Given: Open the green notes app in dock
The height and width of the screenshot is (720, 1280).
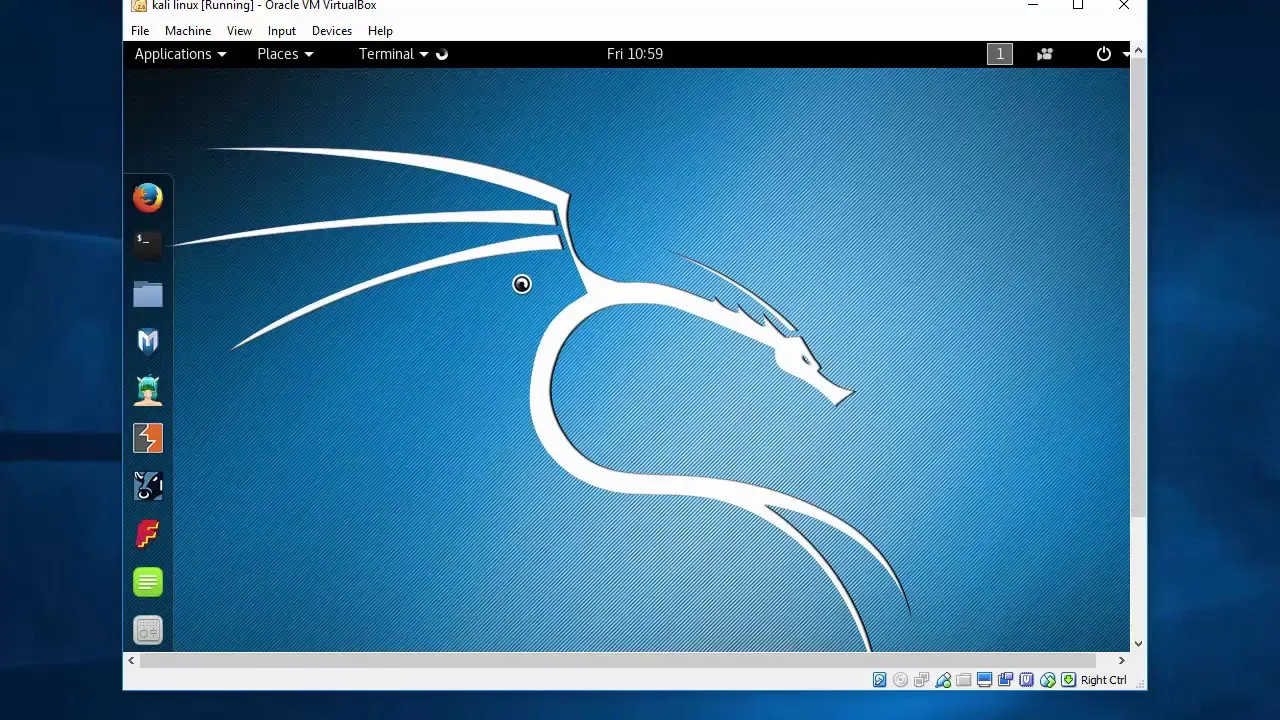Looking at the screenshot, I should (148, 582).
